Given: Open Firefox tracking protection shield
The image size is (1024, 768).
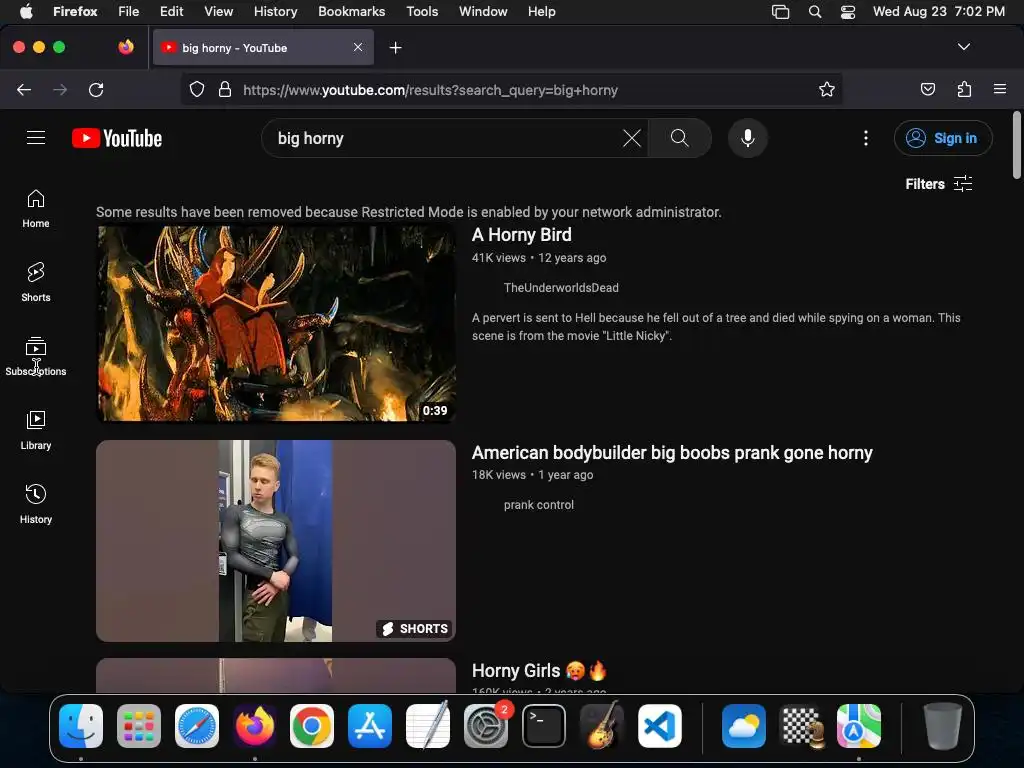Looking at the screenshot, I should pos(197,89).
